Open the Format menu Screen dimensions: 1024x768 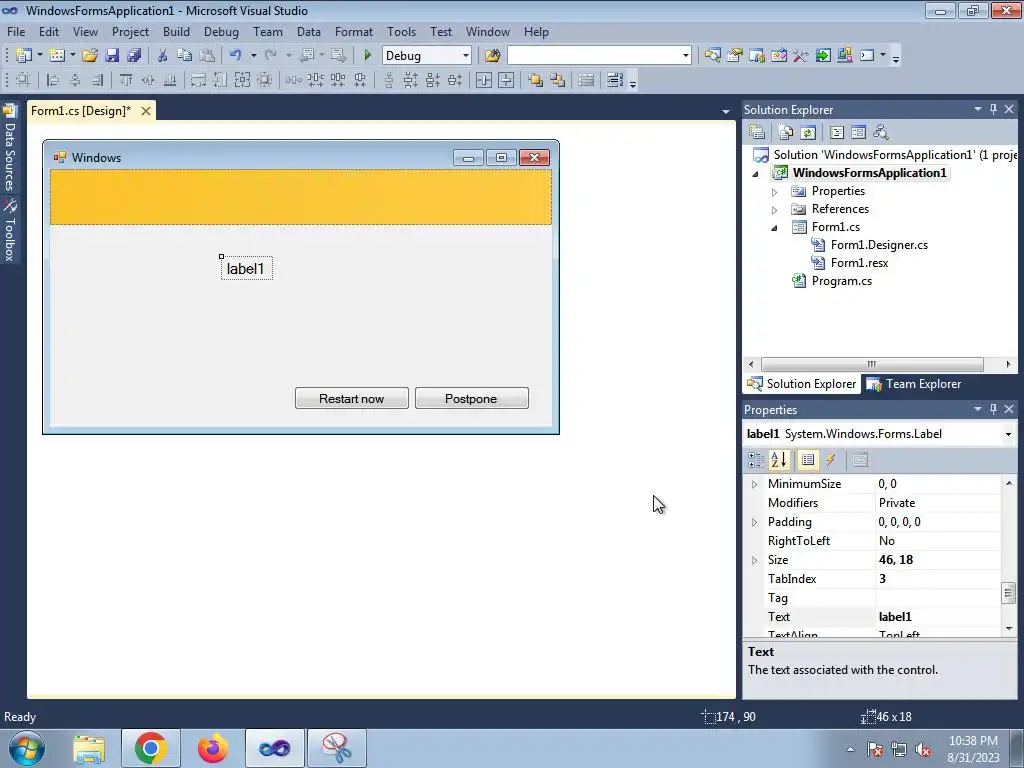point(354,32)
